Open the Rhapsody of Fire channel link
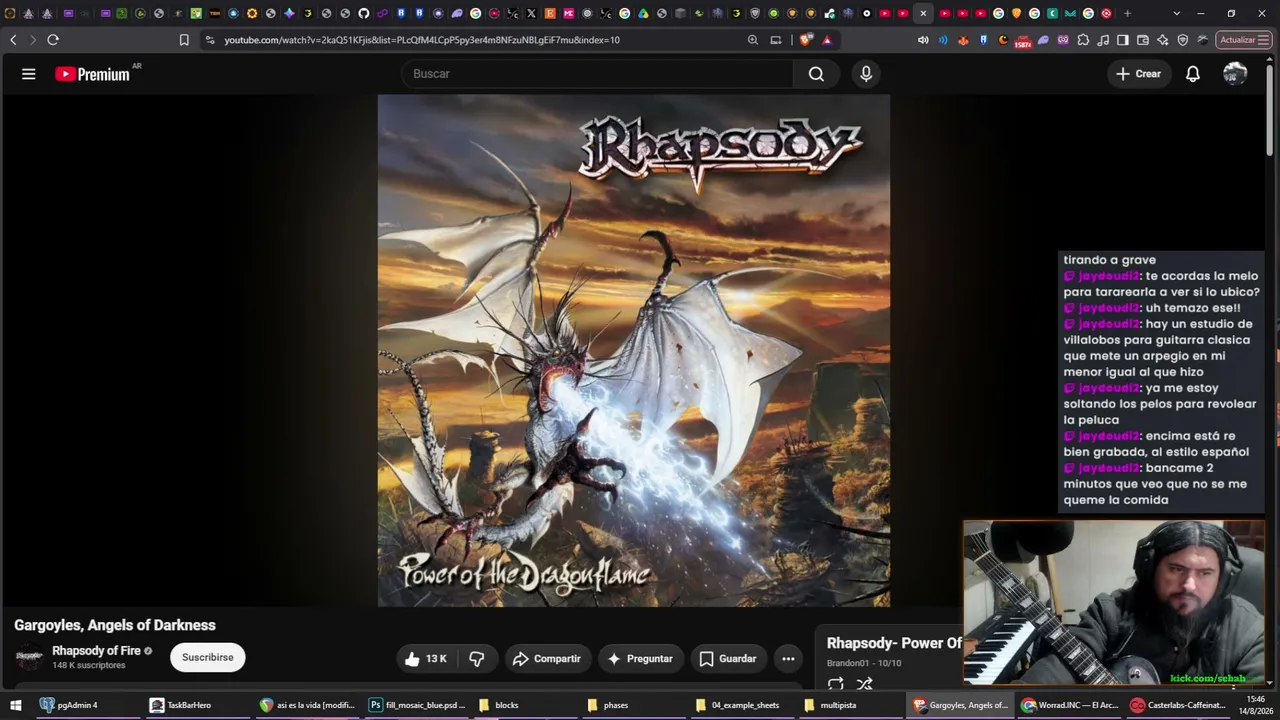 click(96, 651)
